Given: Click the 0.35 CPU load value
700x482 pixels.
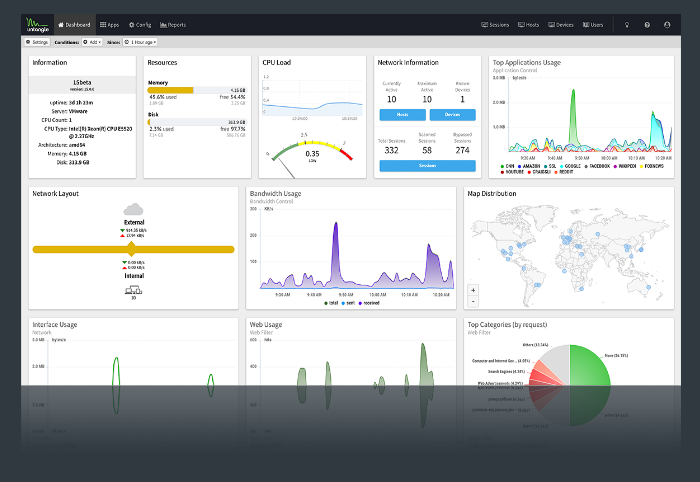Looking at the screenshot, I should pos(312,154).
